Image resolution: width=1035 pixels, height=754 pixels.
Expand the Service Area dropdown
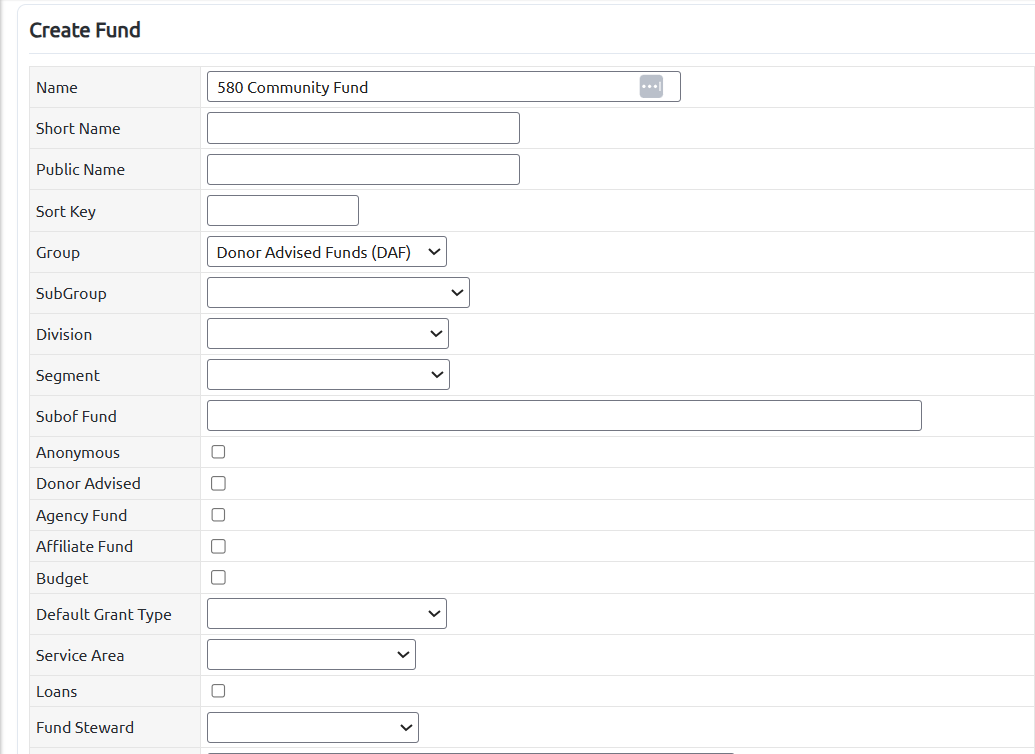pos(312,654)
